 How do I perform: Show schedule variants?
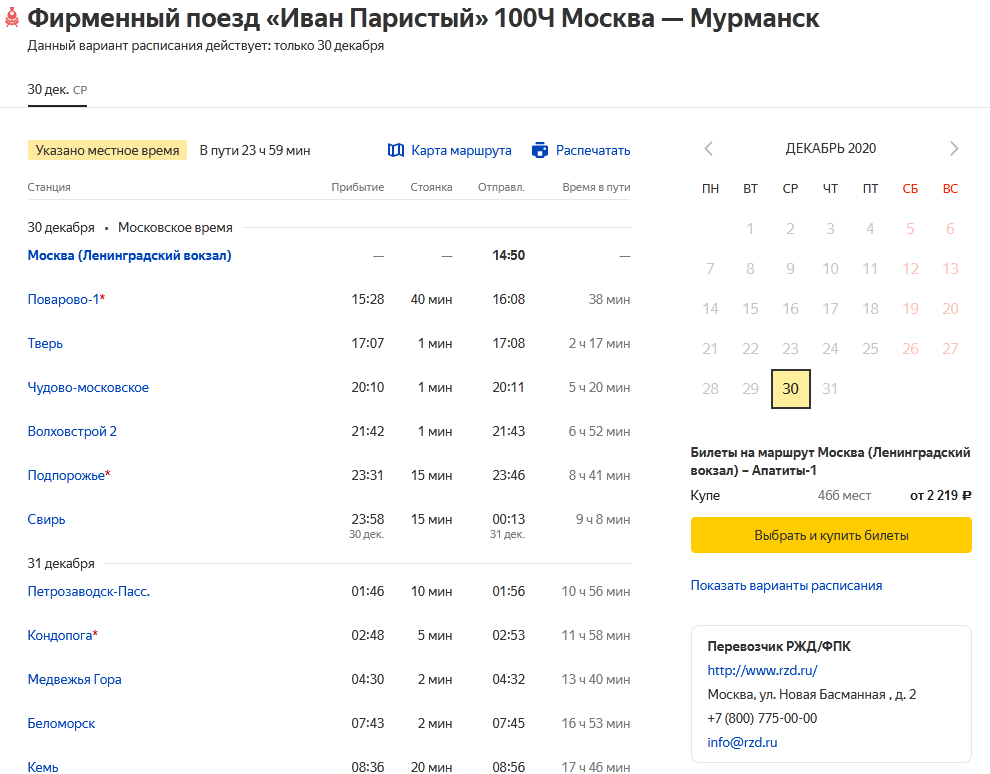786,585
